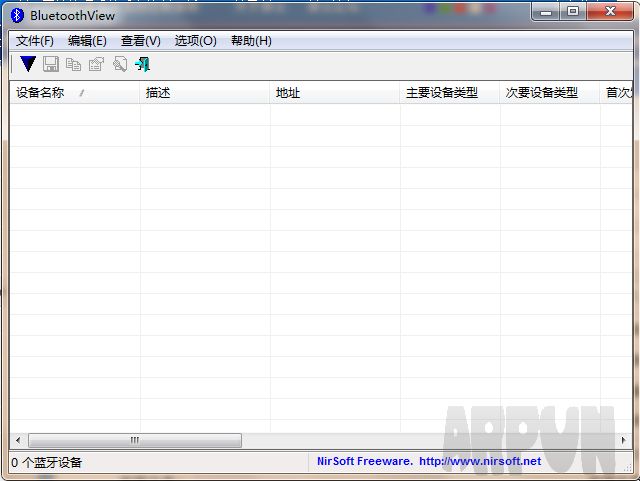This screenshot has width=640, height=481.
Task: Click the Copy selected items toolbar icon
Action: [x=73, y=65]
